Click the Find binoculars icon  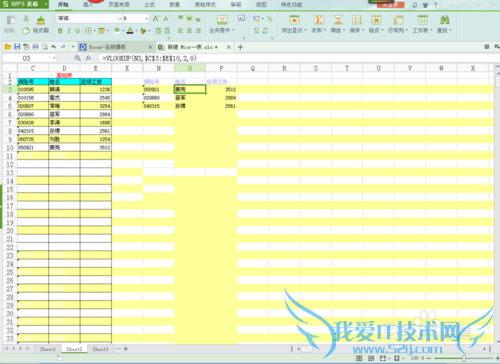[444, 20]
